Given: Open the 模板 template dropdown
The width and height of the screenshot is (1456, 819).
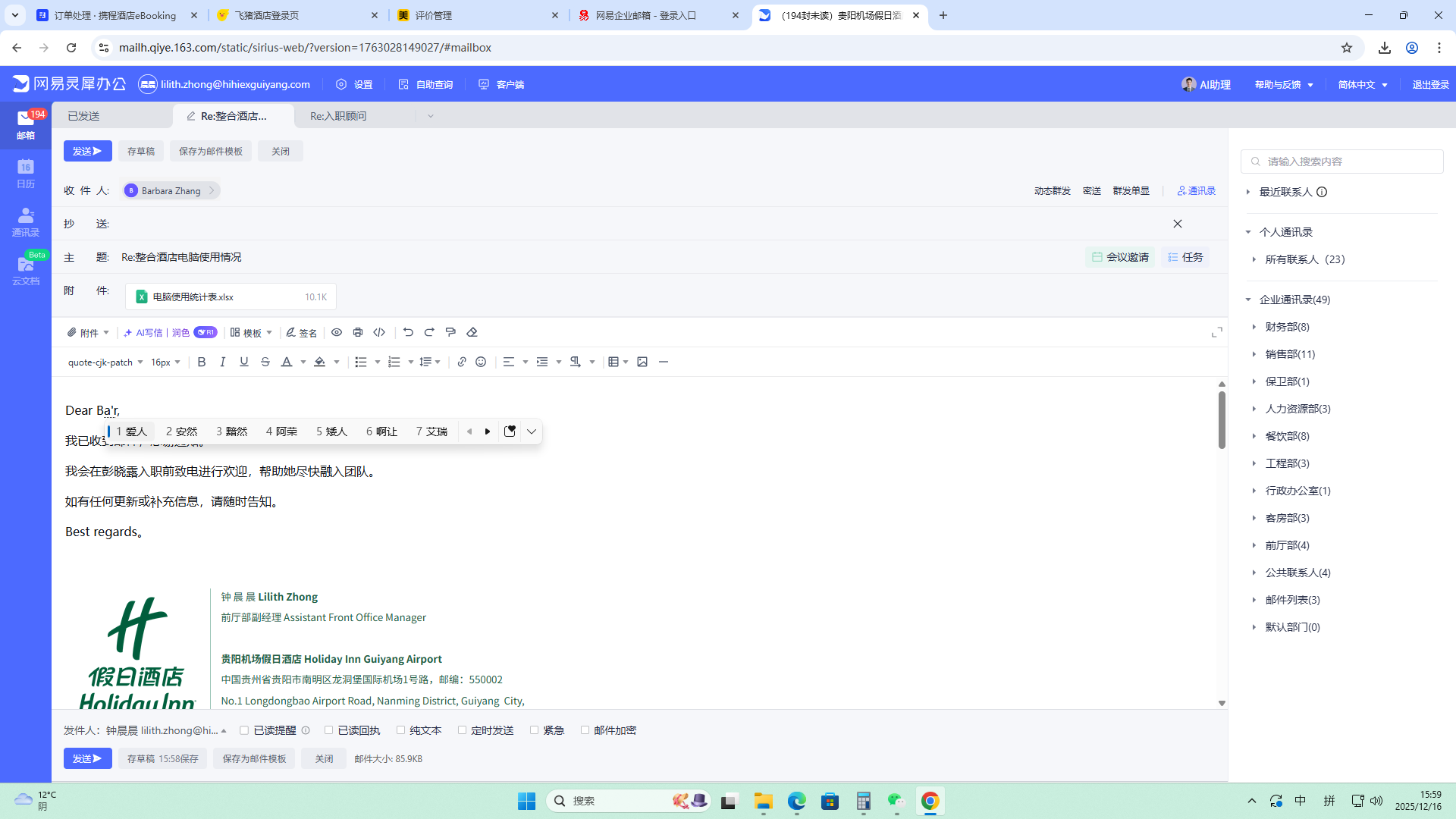Looking at the screenshot, I should 252,333.
